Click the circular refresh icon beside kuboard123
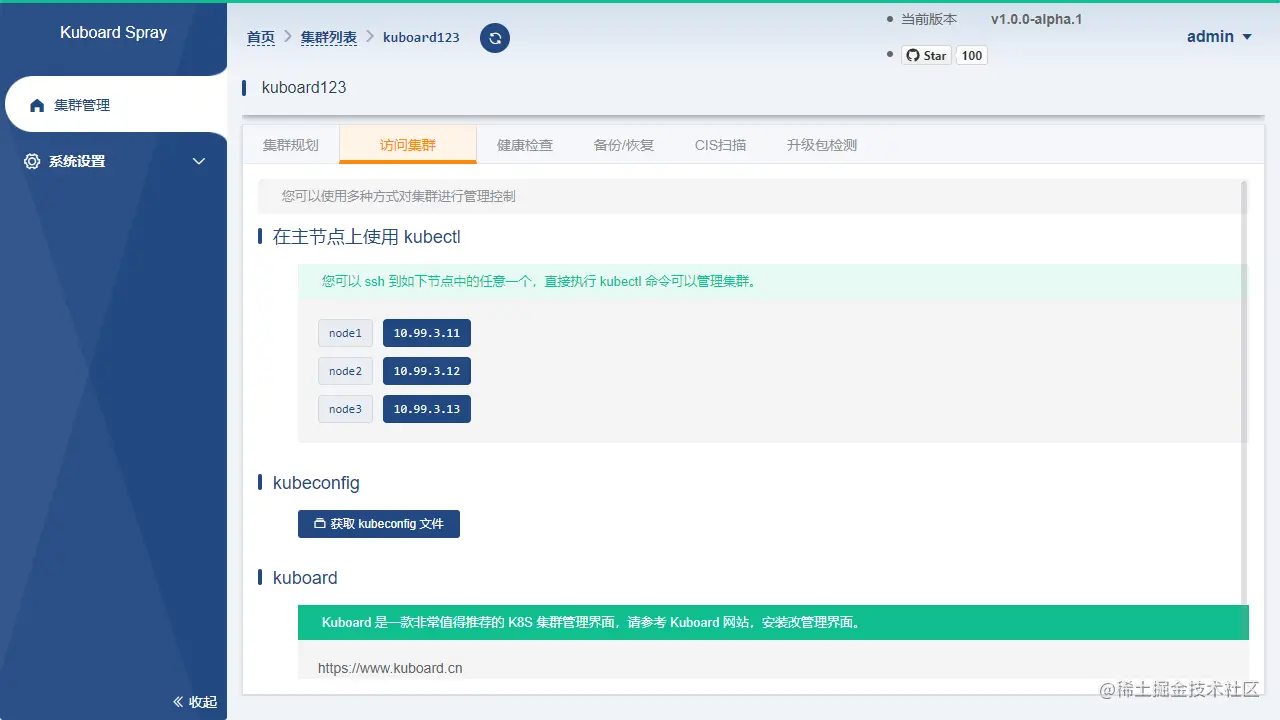1280x720 pixels. pos(495,38)
